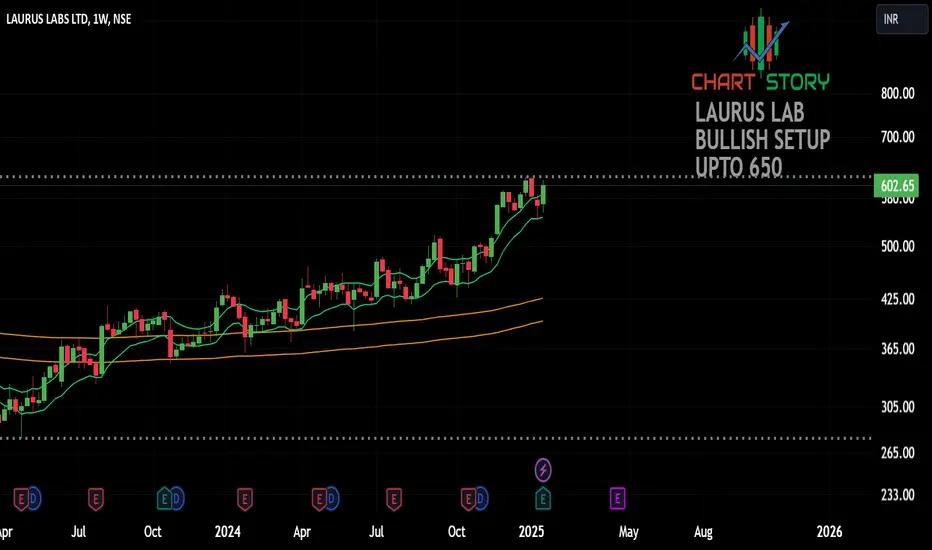Click the purple lightning news marker above 2025
The height and width of the screenshot is (550, 932).
pyautogui.click(x=543, y=470)
